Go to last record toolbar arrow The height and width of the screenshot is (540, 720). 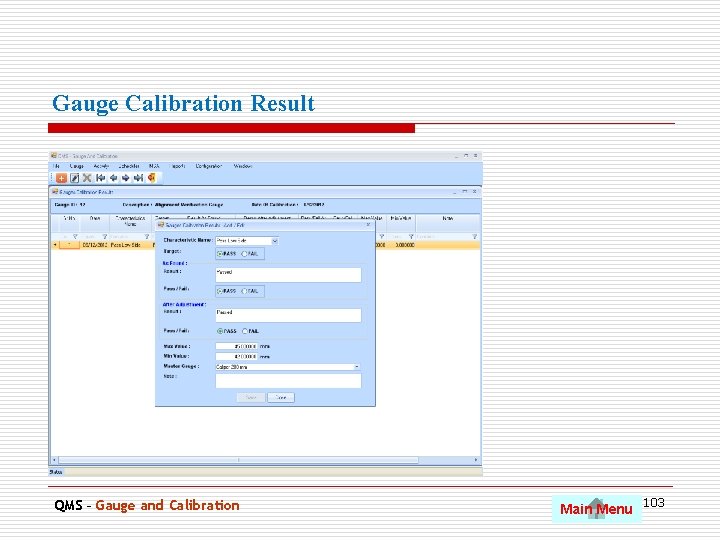(138, 178)
